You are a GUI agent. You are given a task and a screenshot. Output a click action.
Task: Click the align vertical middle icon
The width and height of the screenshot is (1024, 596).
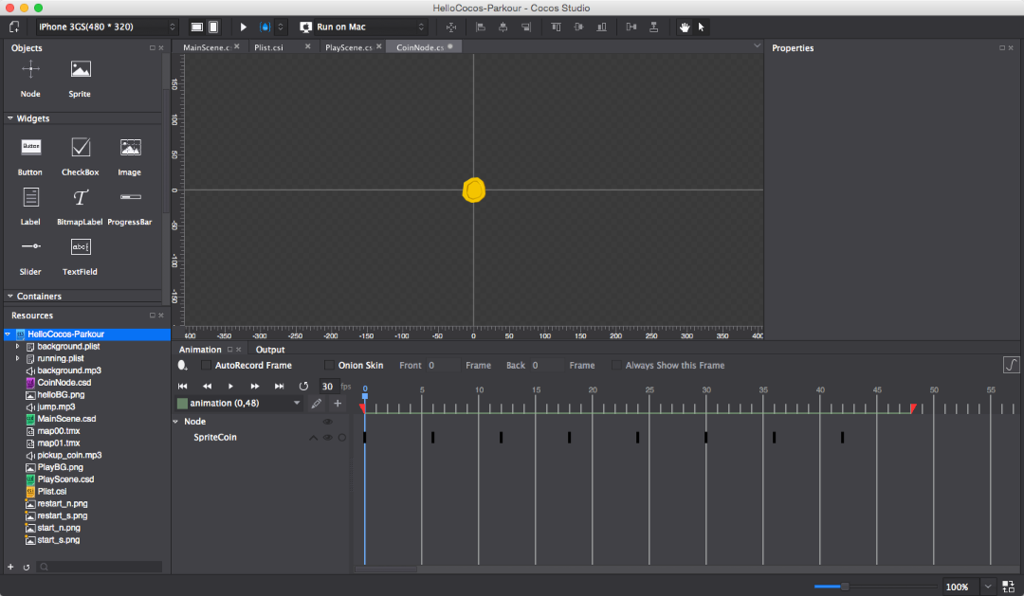coord(579,27)
